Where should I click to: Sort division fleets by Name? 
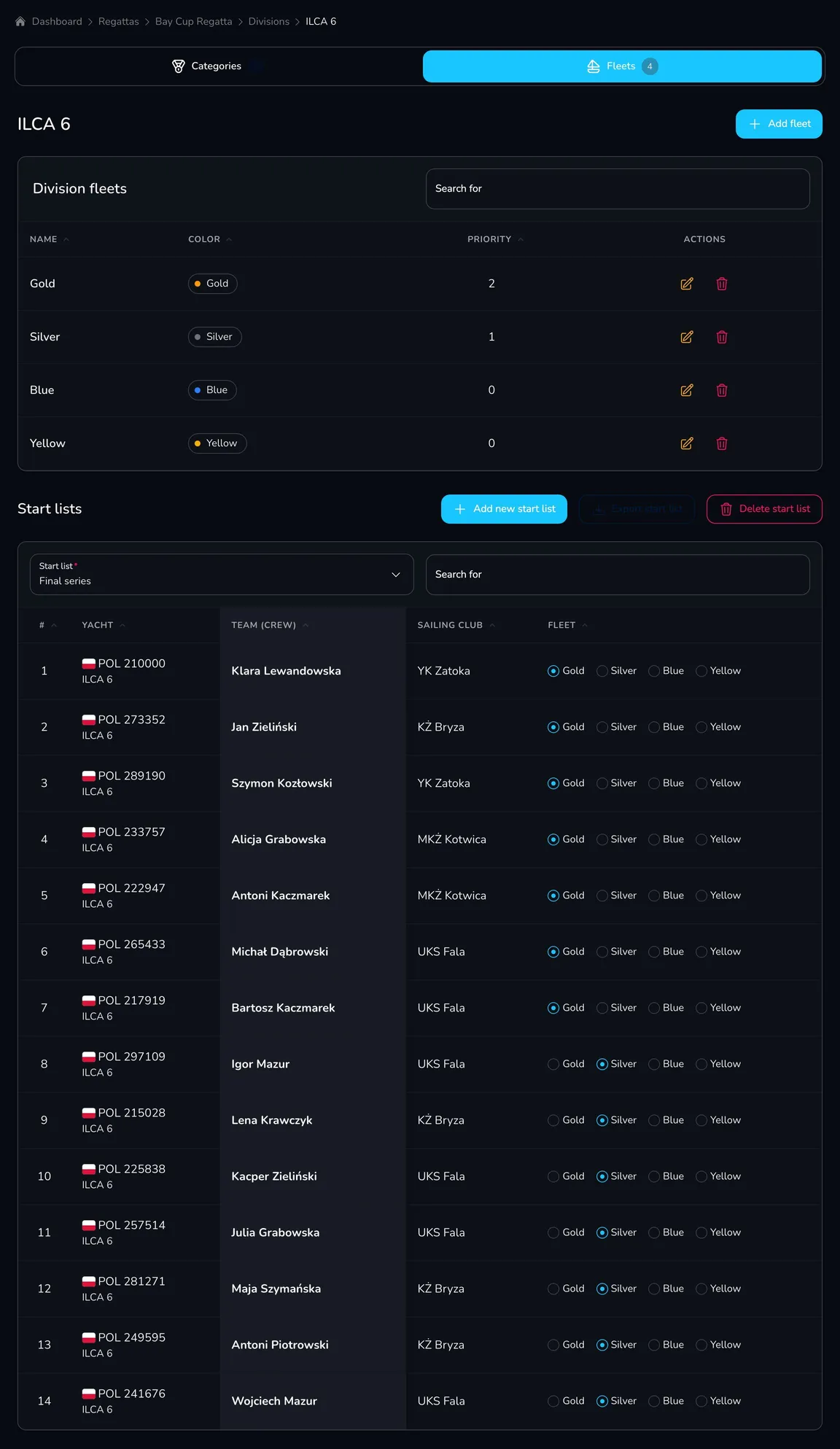pos(49,239)
